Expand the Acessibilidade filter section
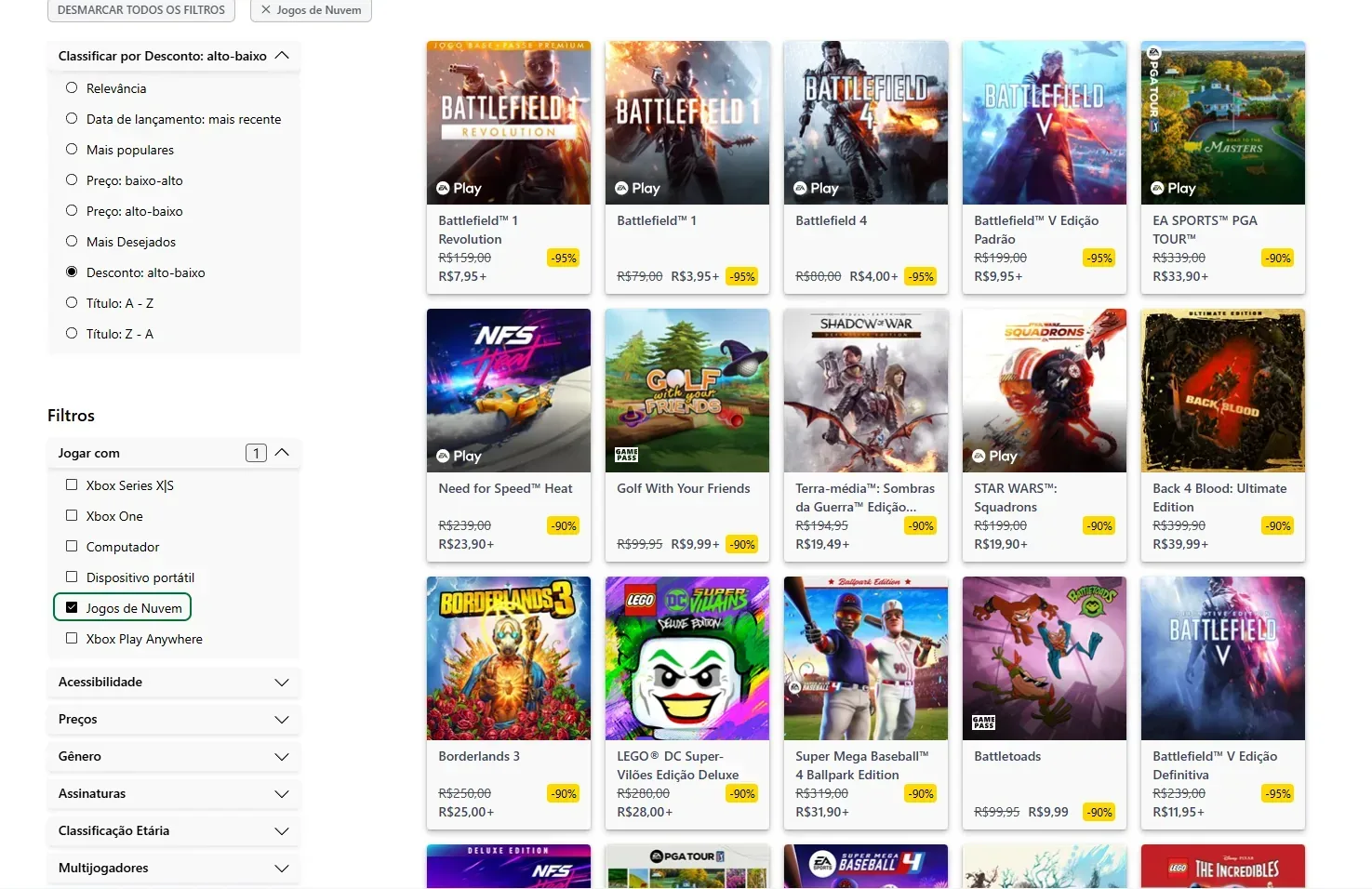Viewport: 1372px width, 889px height. (174, 682)
